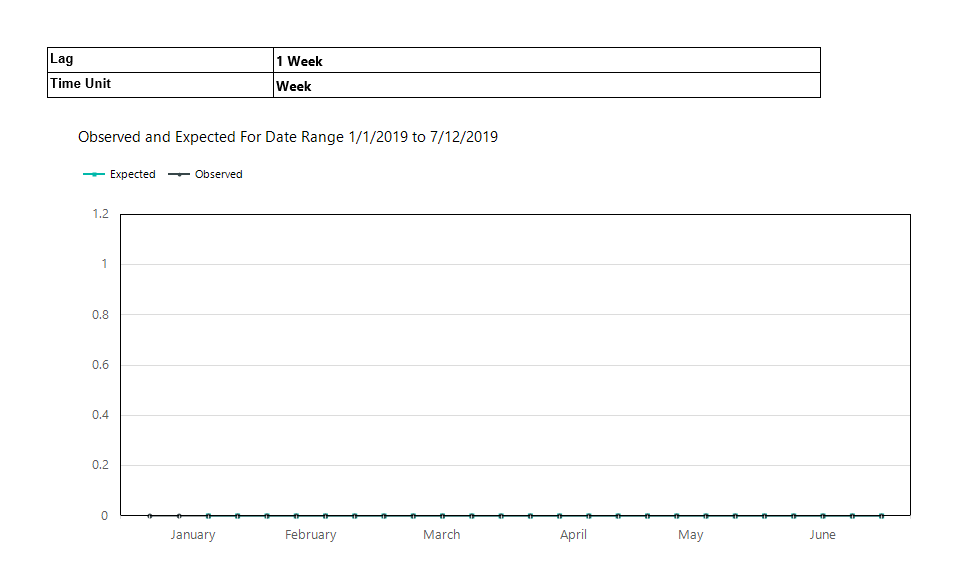Image resolution: width=974 pixels, height=587 pixels.
Task: Click the 0.2 y-axis value
Action: [x=101, y=465]
